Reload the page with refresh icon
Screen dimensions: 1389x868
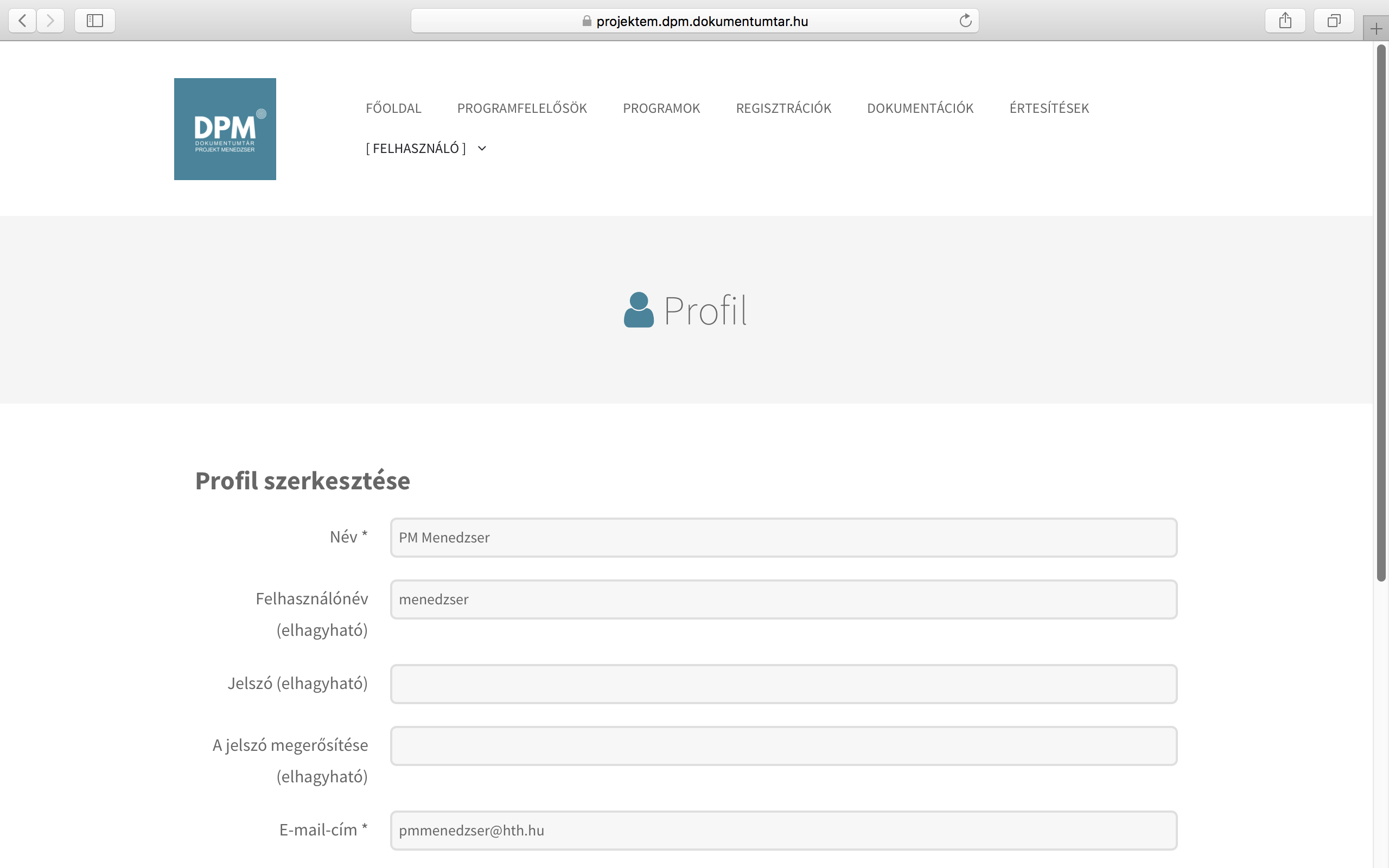(x=965, y=21)
